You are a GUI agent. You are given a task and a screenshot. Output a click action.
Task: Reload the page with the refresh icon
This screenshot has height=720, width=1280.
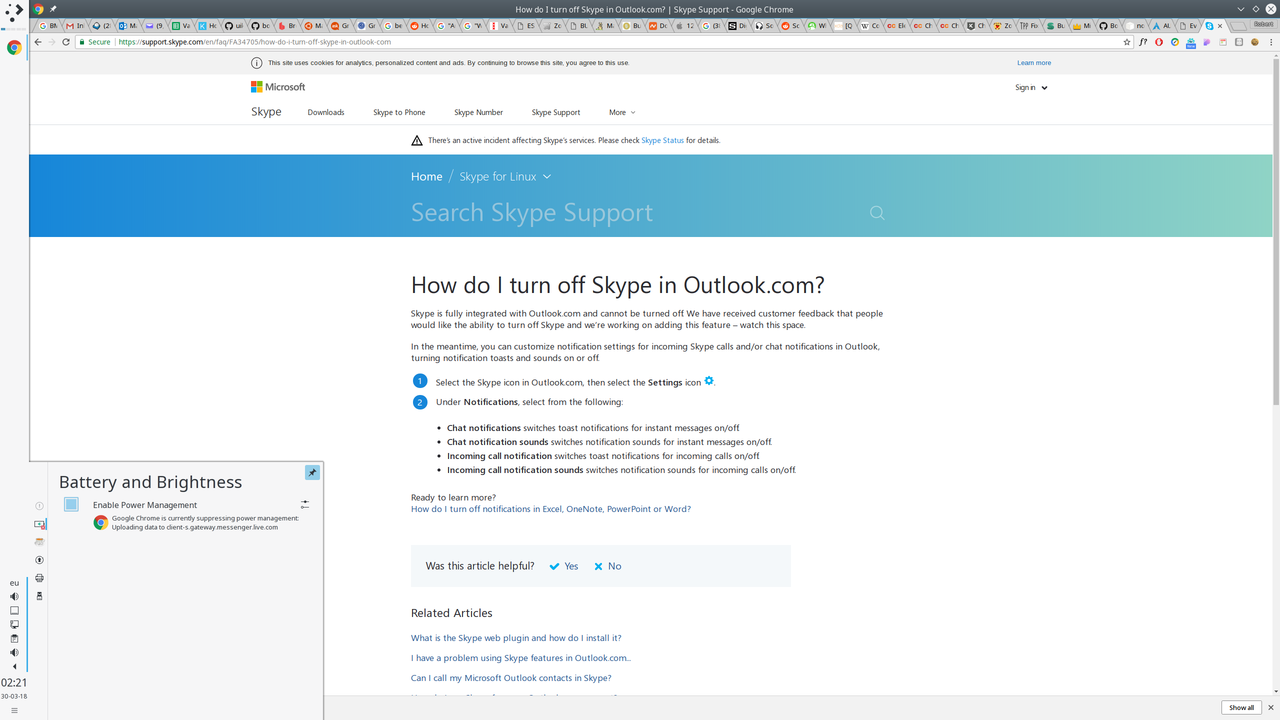click(x=66, y=42)
